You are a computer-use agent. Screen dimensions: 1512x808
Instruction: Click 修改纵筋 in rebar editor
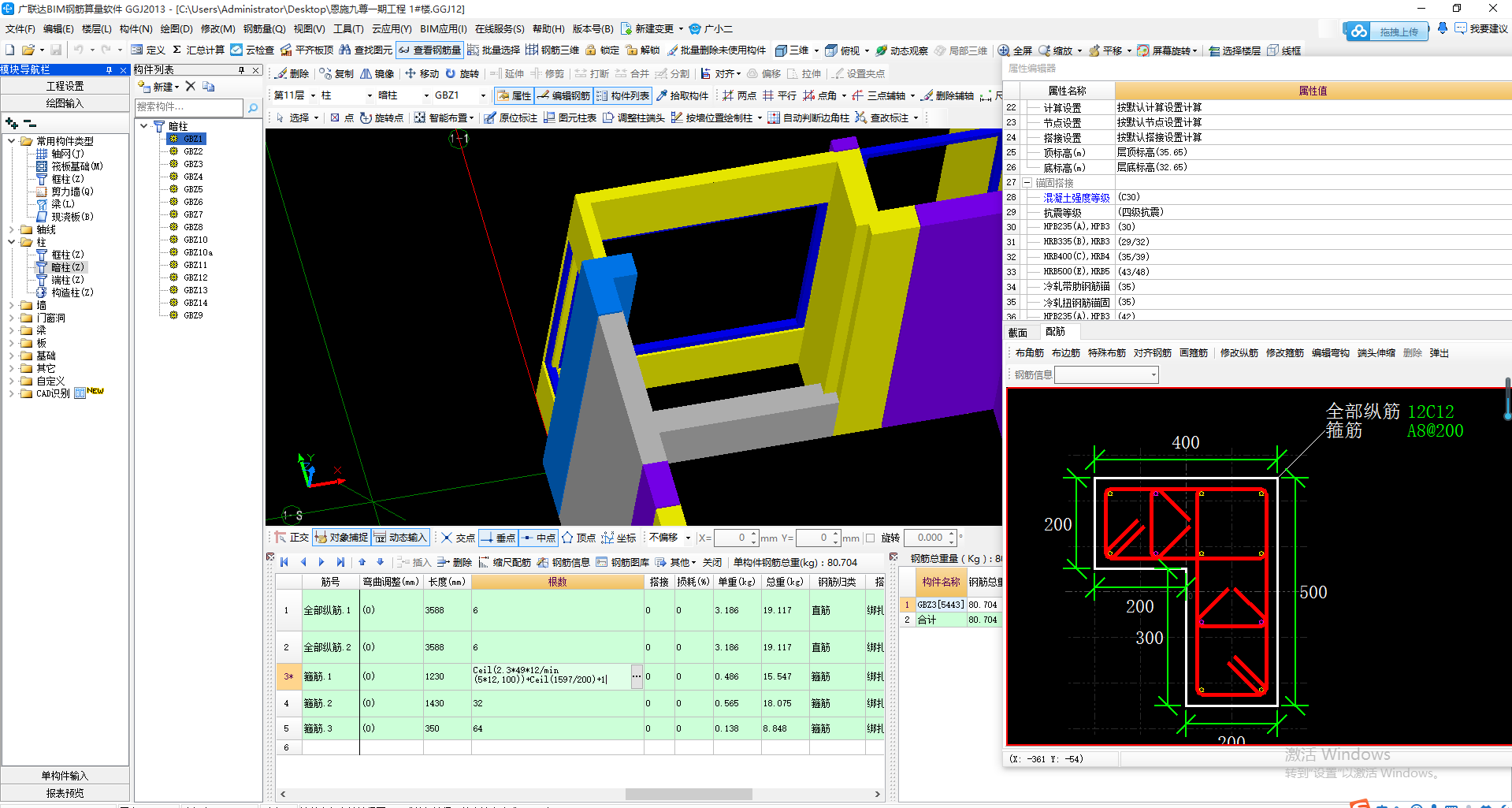coord(1239,353)
